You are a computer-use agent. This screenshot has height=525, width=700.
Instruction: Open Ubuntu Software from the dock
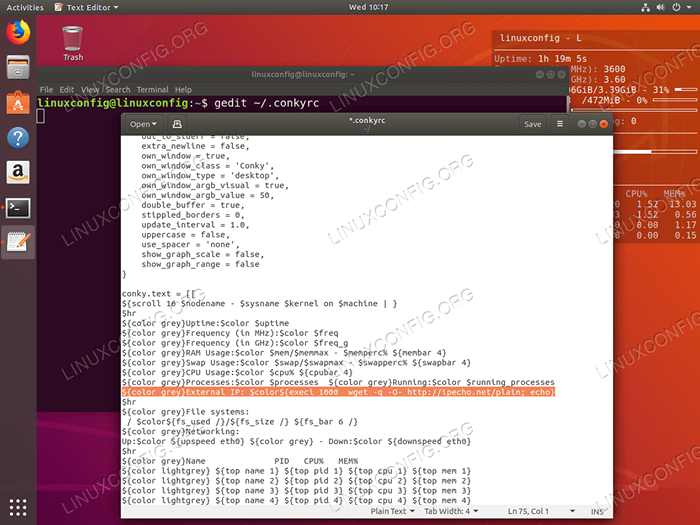[x=18, y=102]
